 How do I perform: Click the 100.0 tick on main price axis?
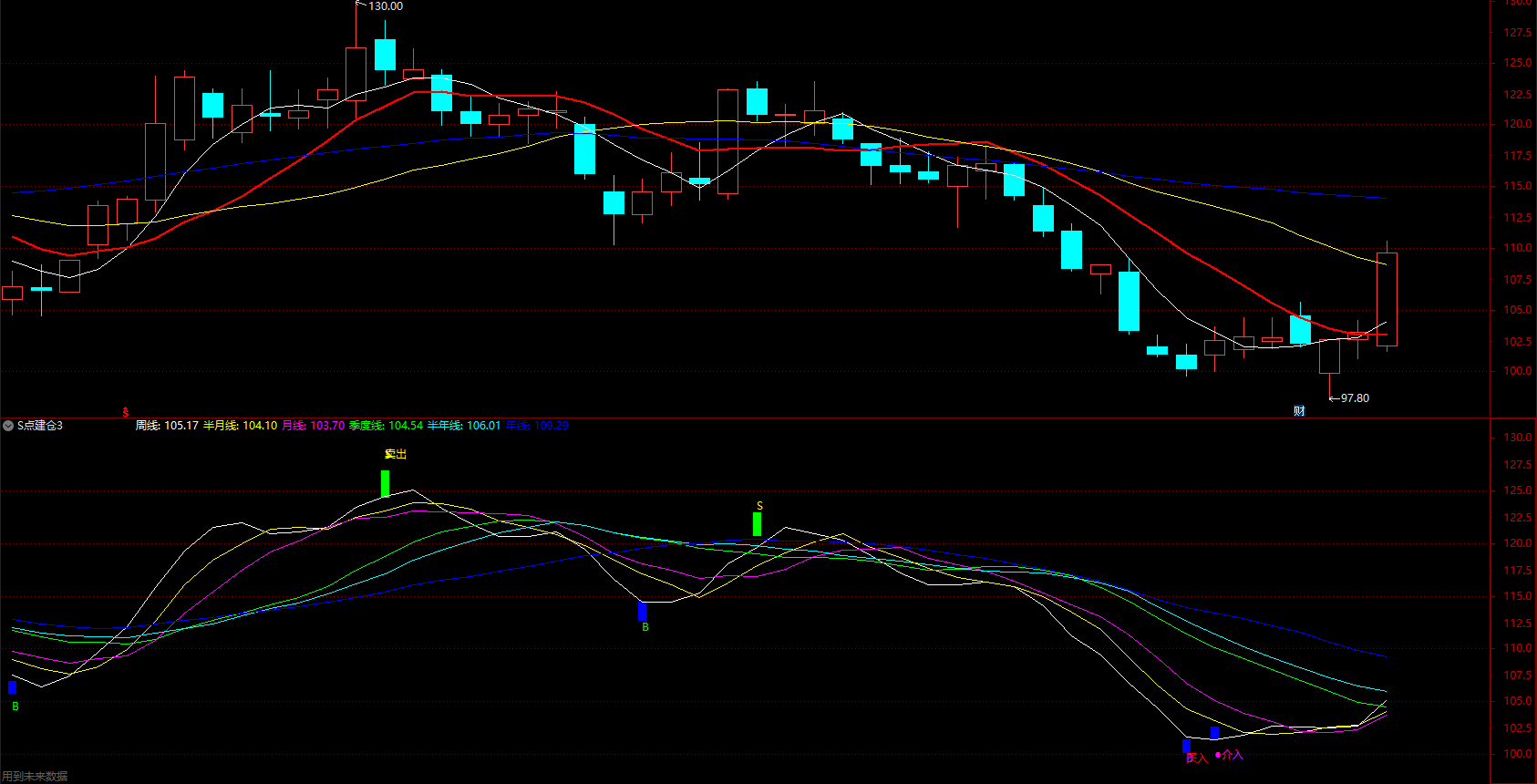click(1518, 371)
